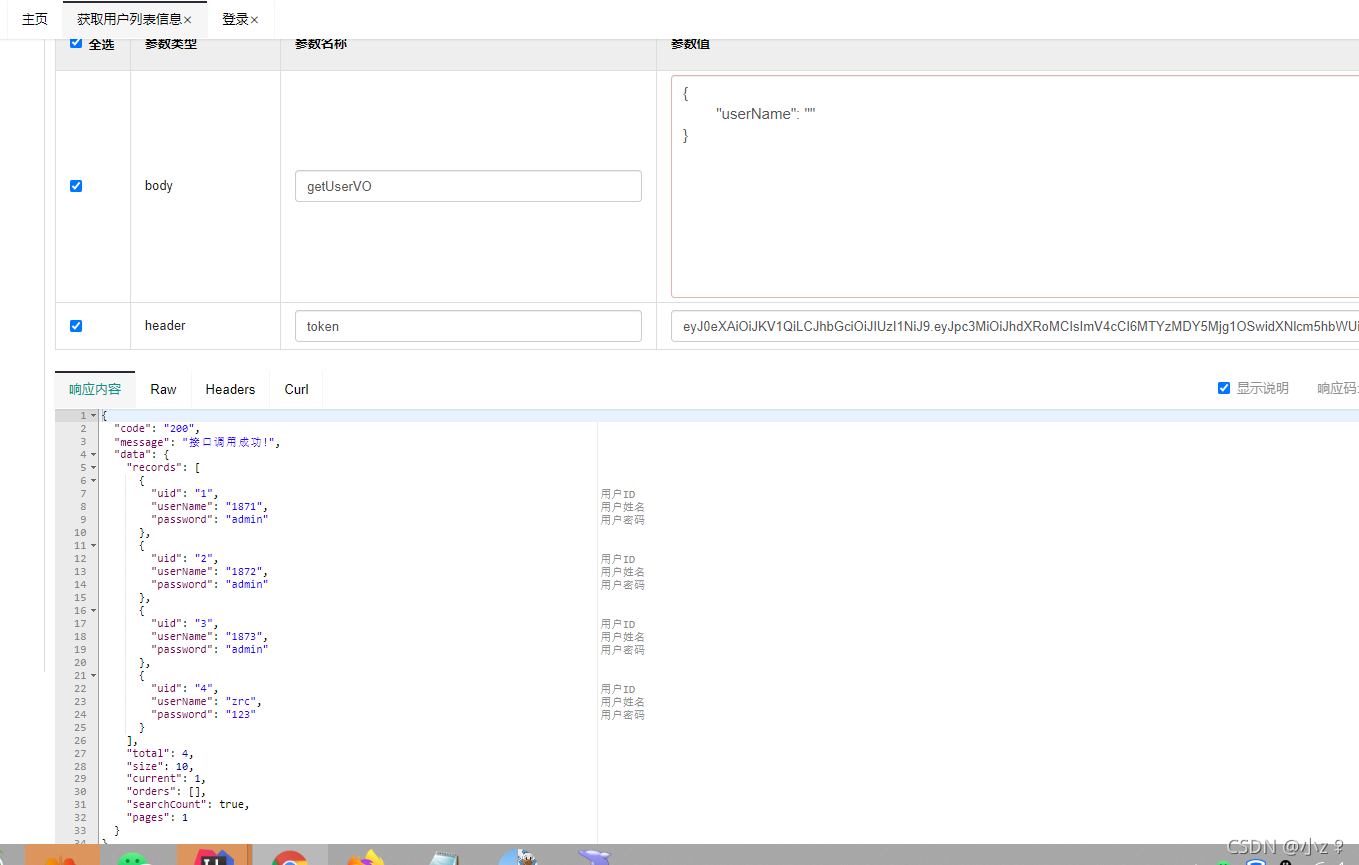This screenshot has height=865, width=1359.
Task: Close the 登录 tab
Action: [254, 20]
